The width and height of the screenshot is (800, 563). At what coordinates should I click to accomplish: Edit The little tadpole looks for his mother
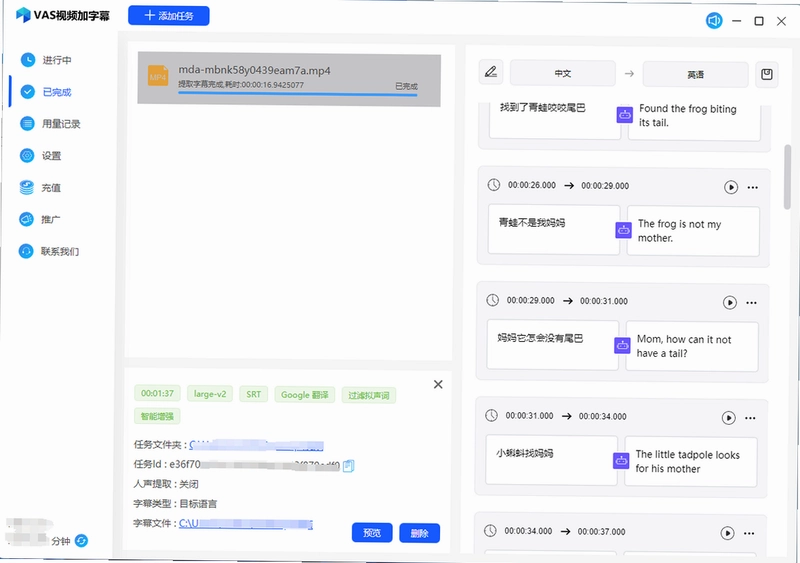click(x=691, y=462)
